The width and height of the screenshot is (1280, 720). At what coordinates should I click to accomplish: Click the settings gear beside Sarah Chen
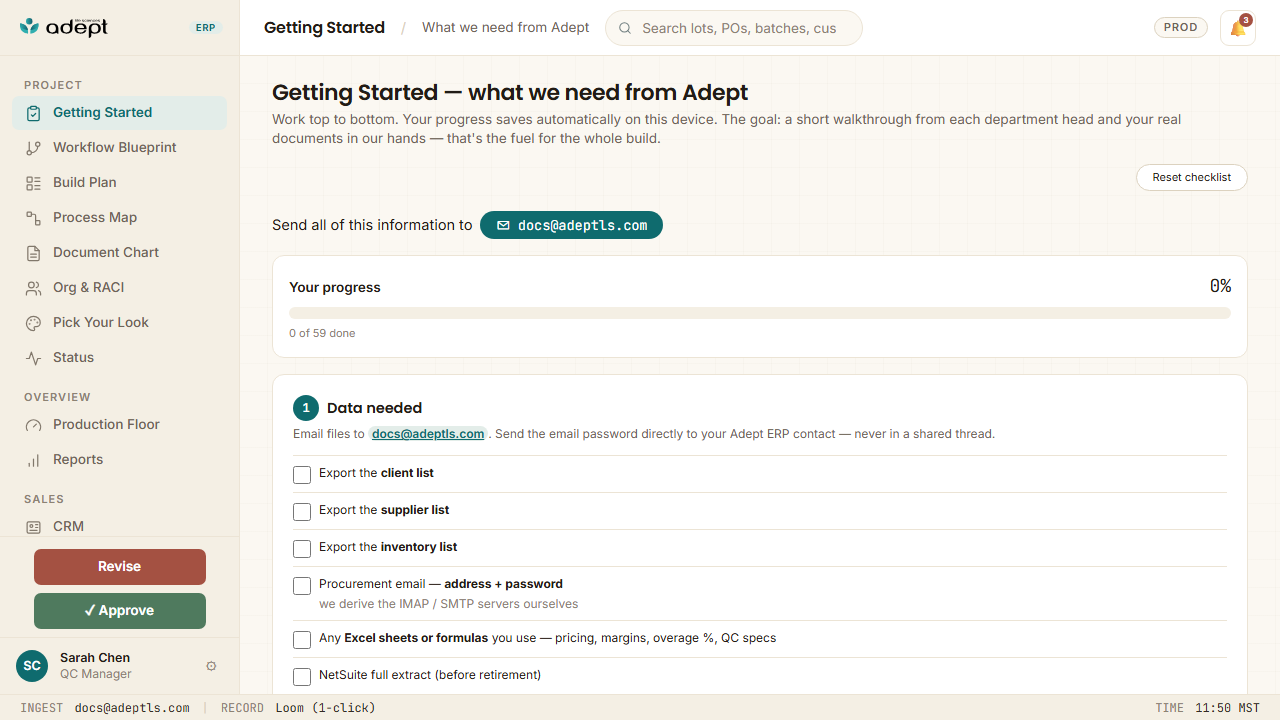pos(211,666)
